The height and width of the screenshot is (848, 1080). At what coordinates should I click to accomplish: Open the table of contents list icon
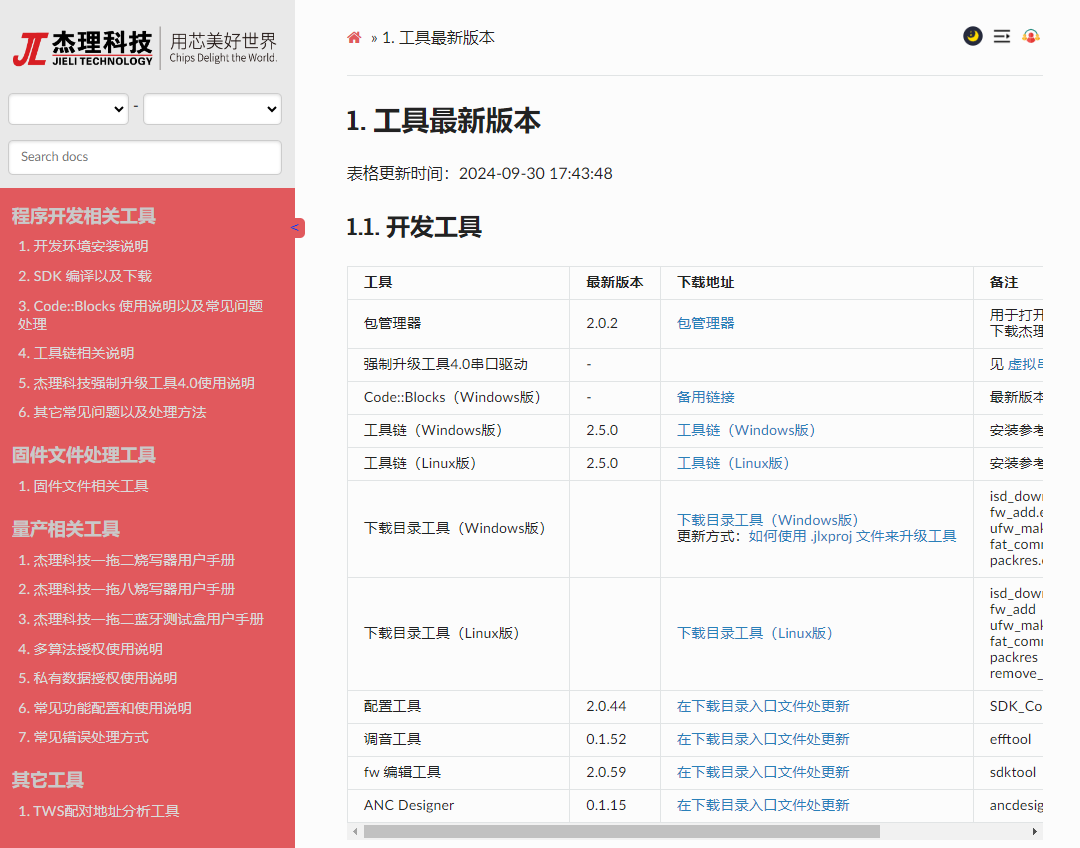click(1002, 36)
